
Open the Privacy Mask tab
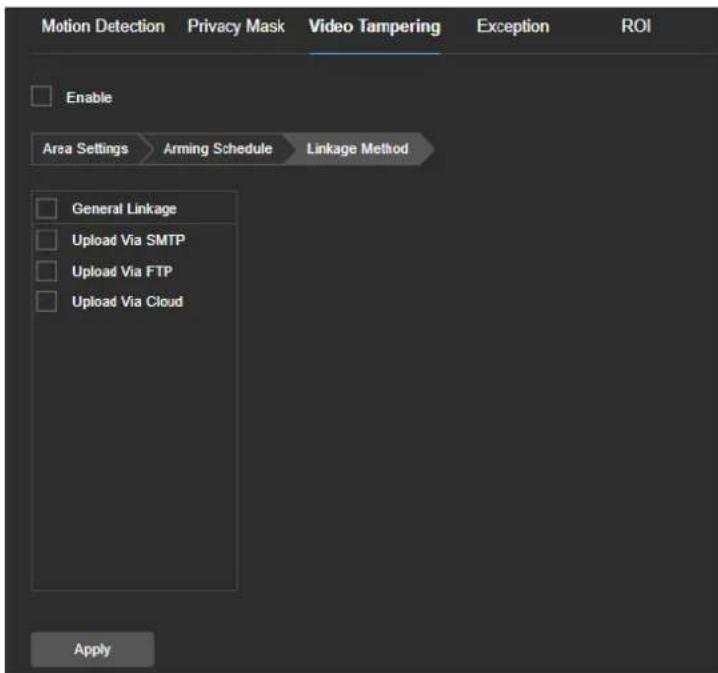tap(236, 26)
